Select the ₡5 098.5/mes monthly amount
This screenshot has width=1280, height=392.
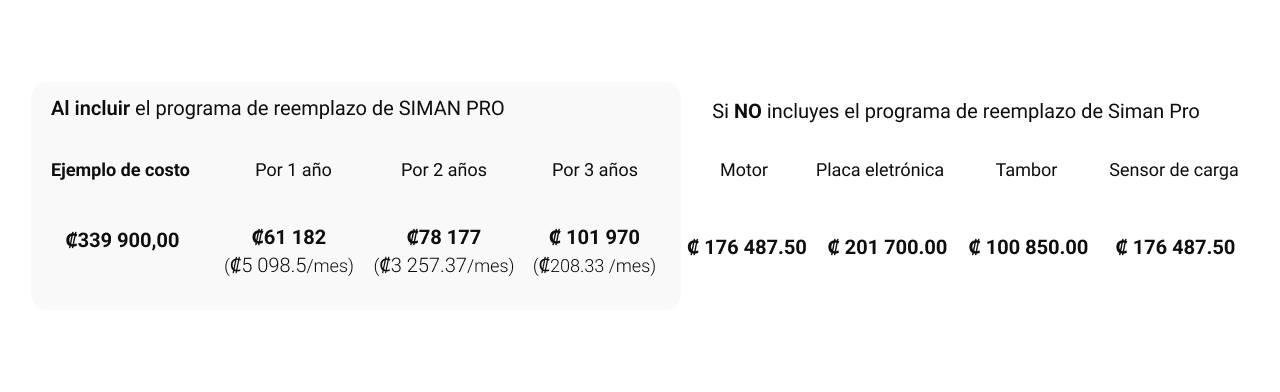[289, 266]
